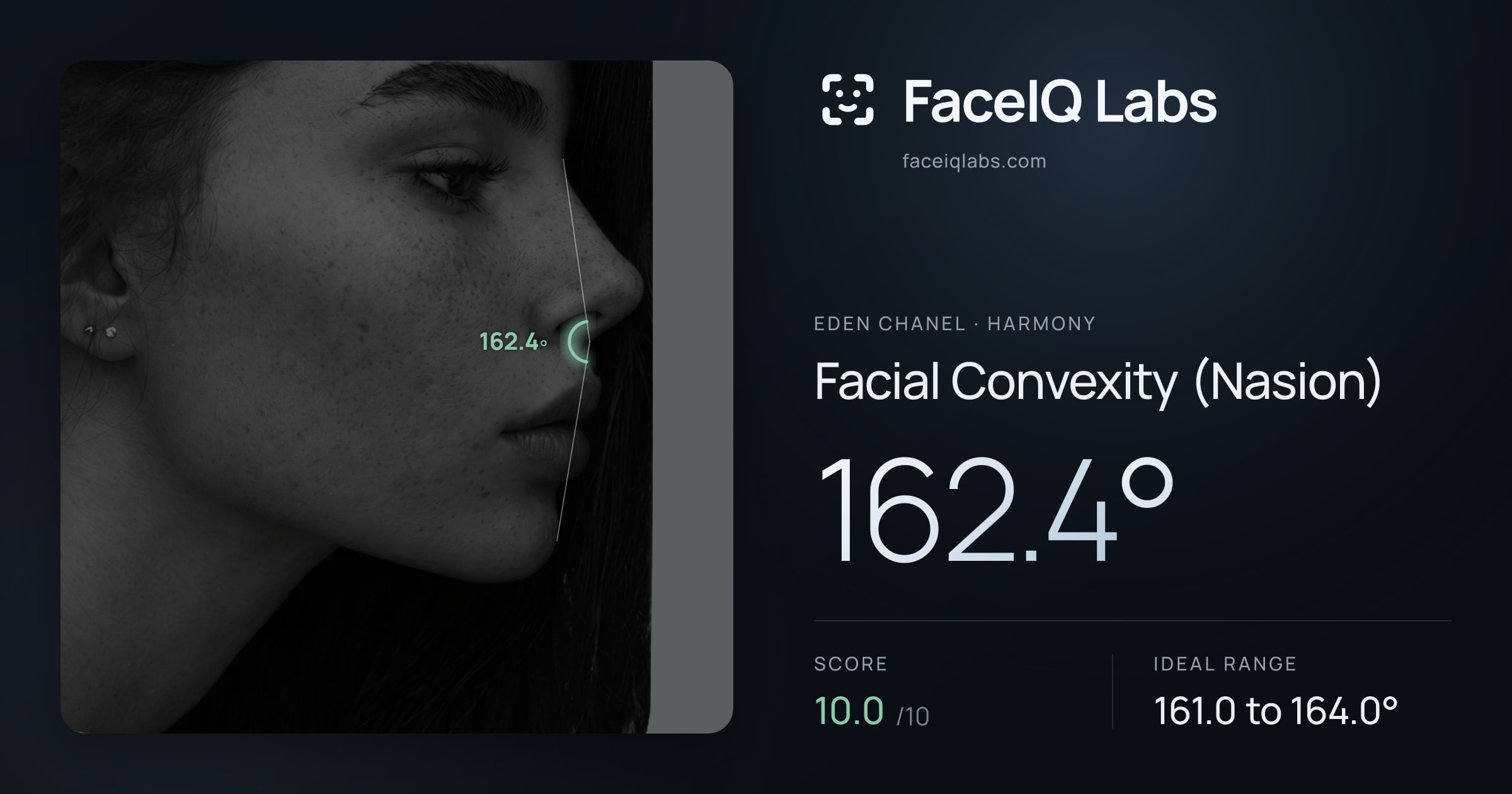Click the Facial Convexity (Nasion) heading

pos(1097,382)
